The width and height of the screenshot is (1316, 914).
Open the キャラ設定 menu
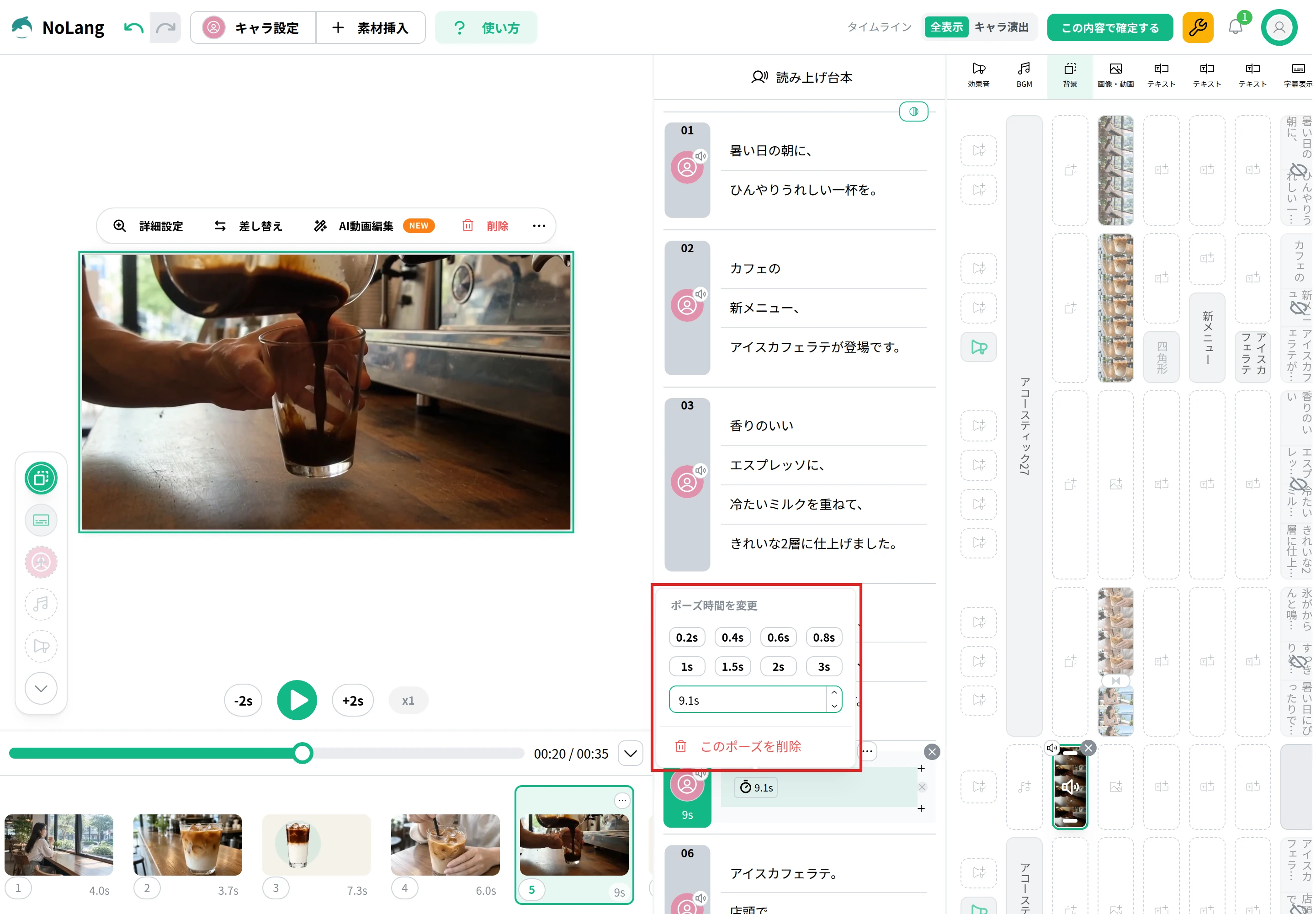(x=253, y=27)
